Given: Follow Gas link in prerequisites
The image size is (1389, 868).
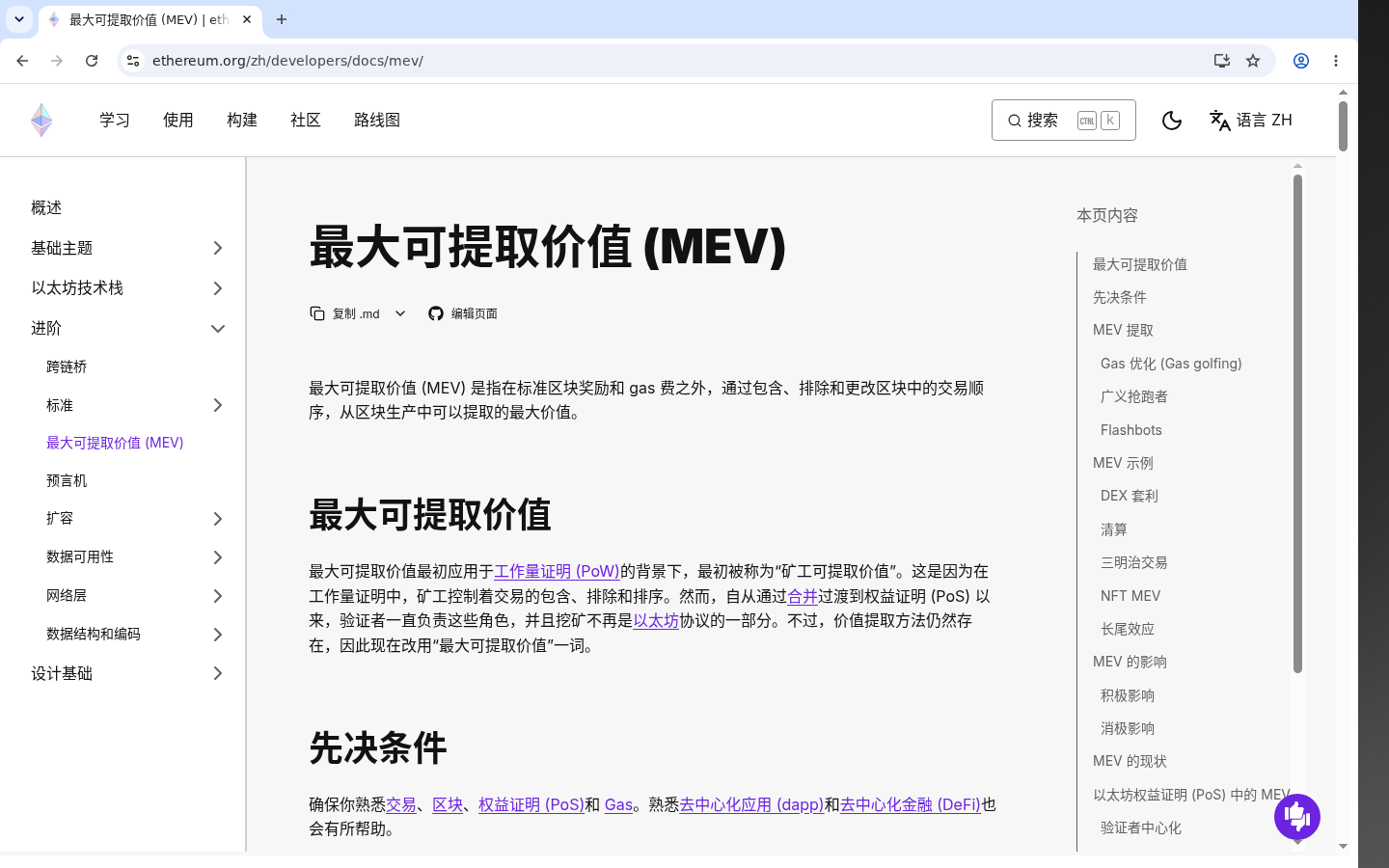Looking at the screenshot, I should point(618,805).
